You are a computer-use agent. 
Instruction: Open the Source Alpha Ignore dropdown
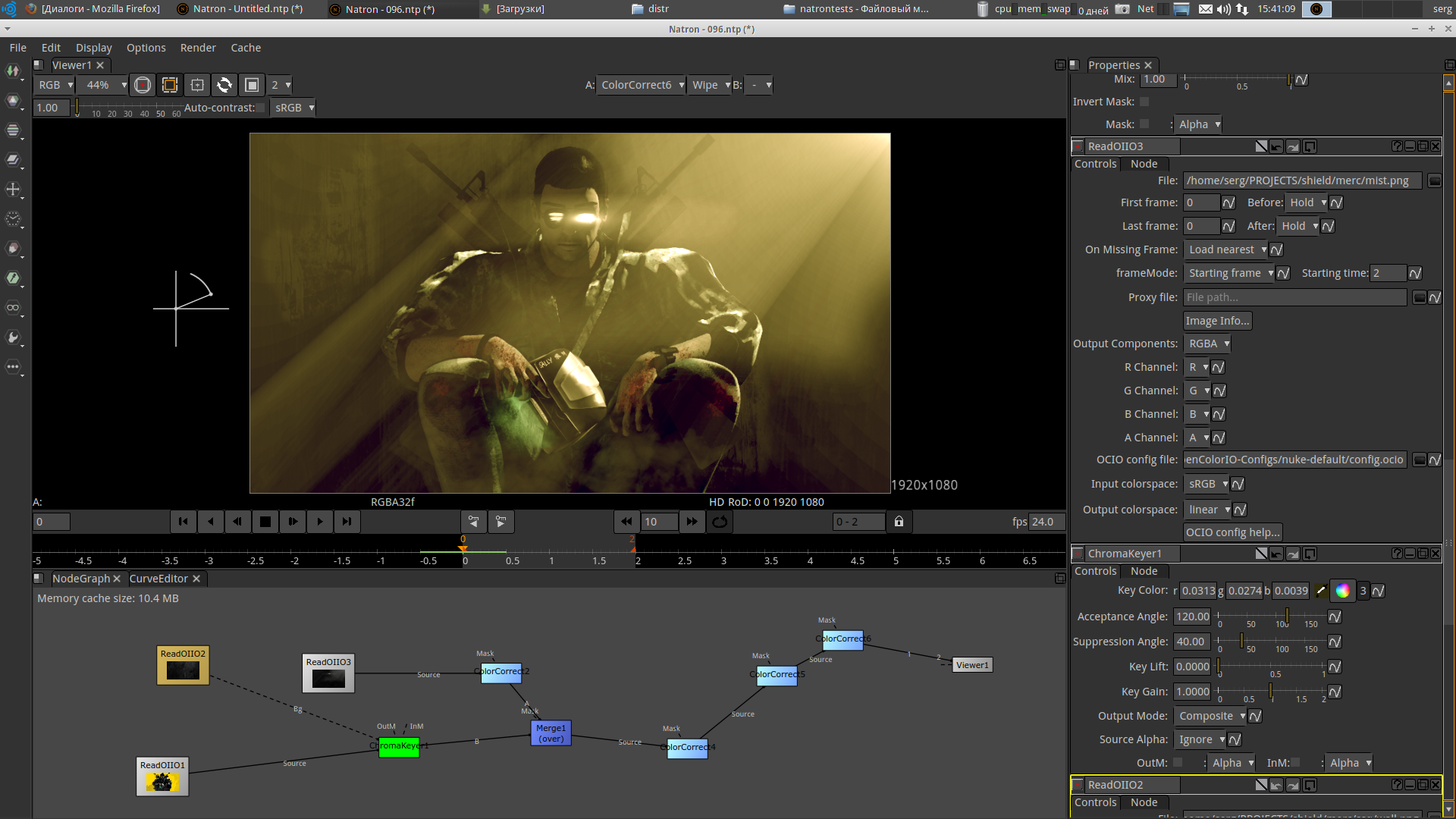[1200, 739]
